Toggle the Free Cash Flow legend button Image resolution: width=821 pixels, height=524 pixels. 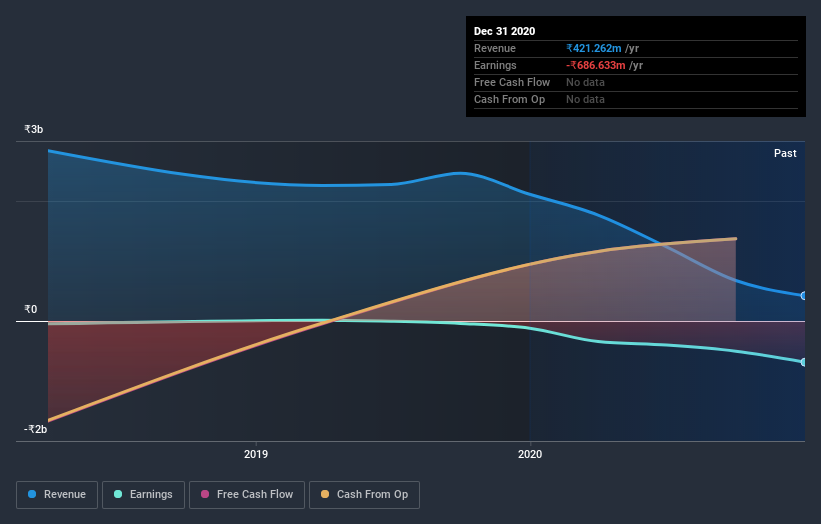[x=247, y=495]
